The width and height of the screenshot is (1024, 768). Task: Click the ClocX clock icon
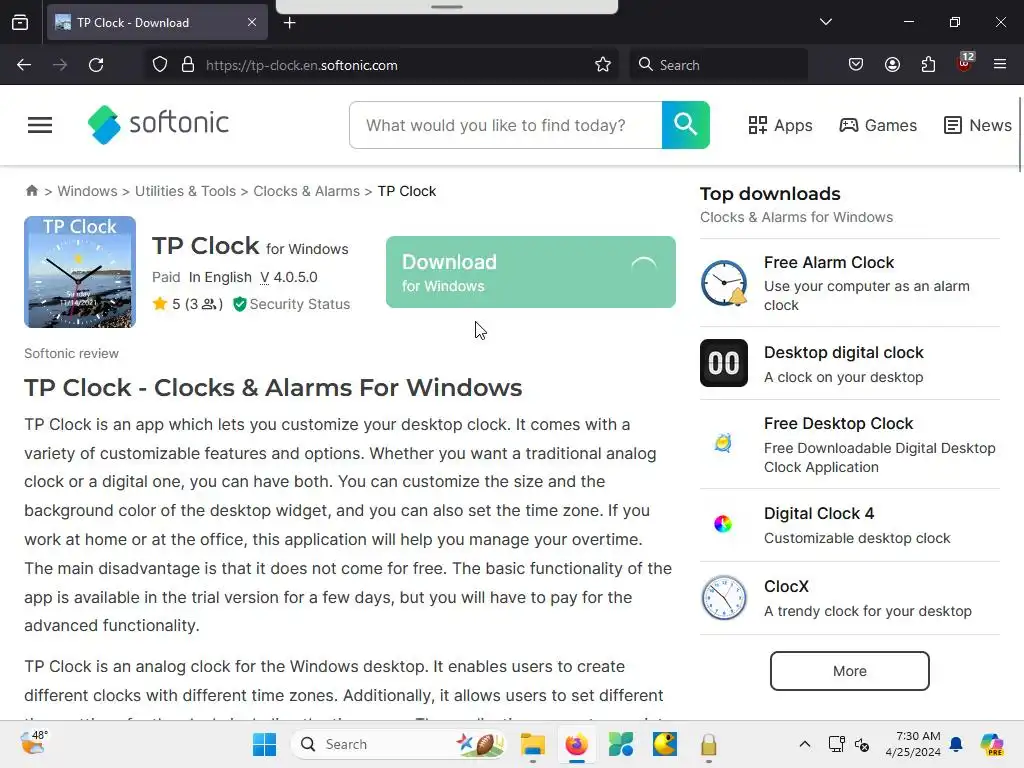coord(724,598)
